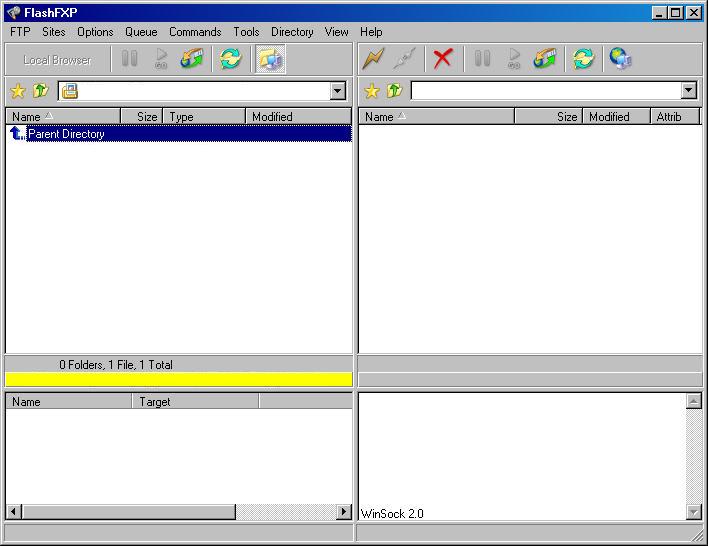Click the printer icon in local path box
708x546 pixels.
(x=70, y=91)
